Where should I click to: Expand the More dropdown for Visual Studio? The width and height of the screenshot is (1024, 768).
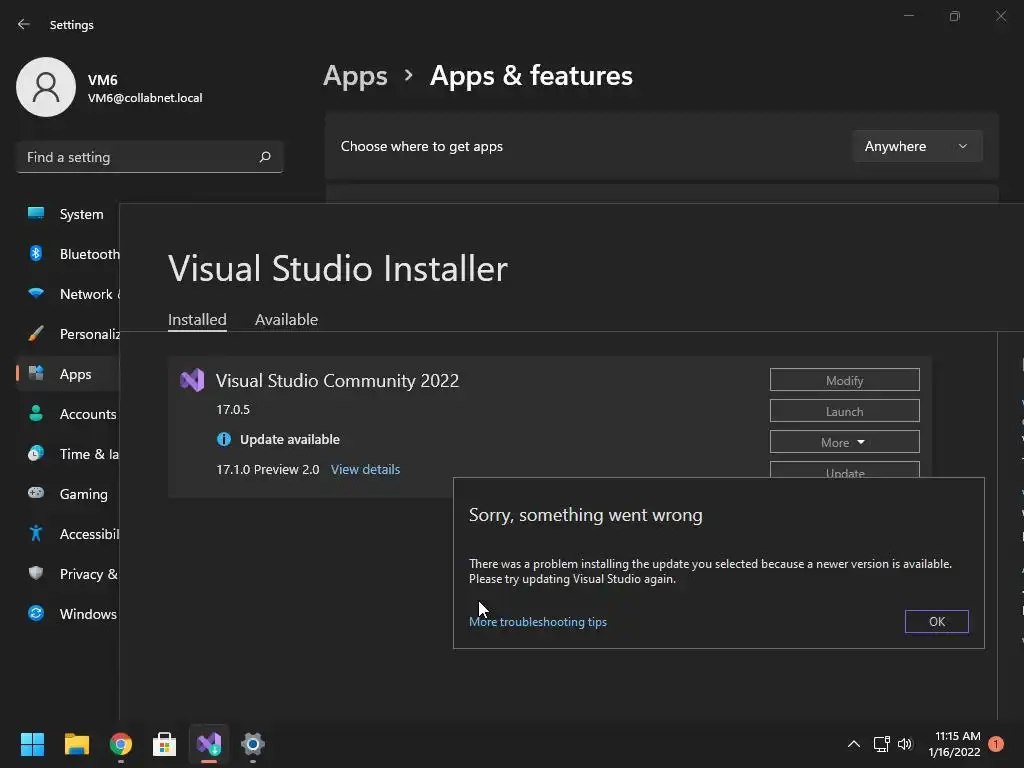click(x=844, y=442)
